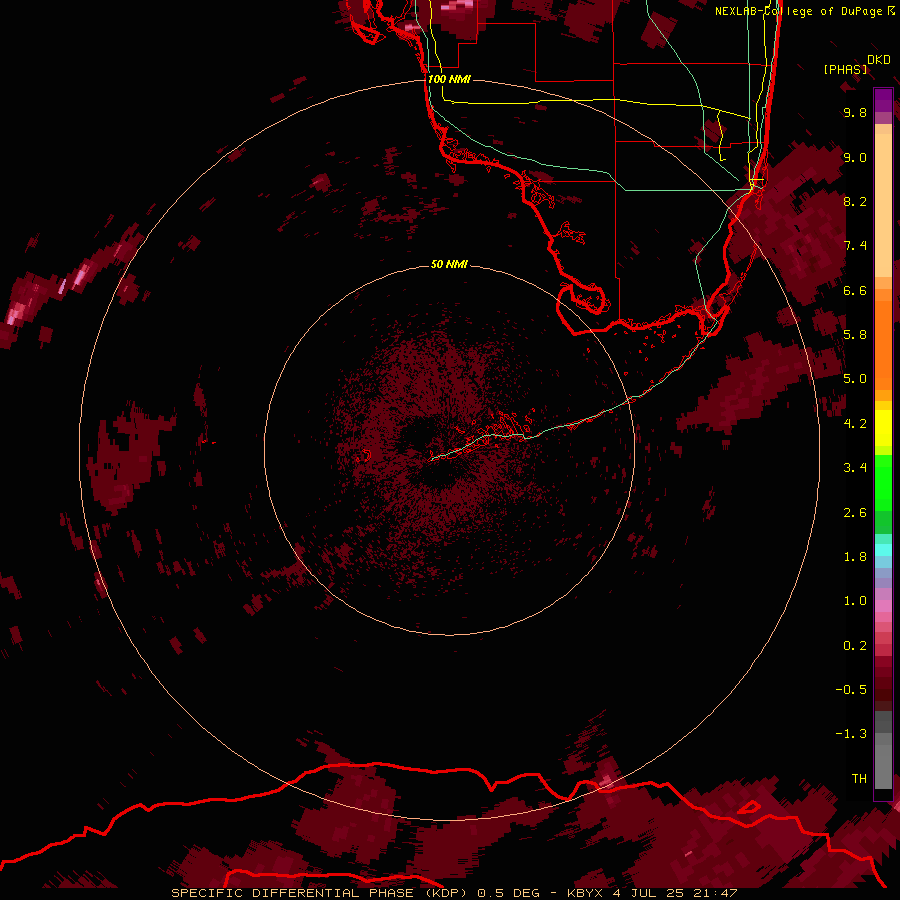Pick the purple segment at the top of the color bar
Viewport: 900px width, 900px height.
tap(883, 100)
